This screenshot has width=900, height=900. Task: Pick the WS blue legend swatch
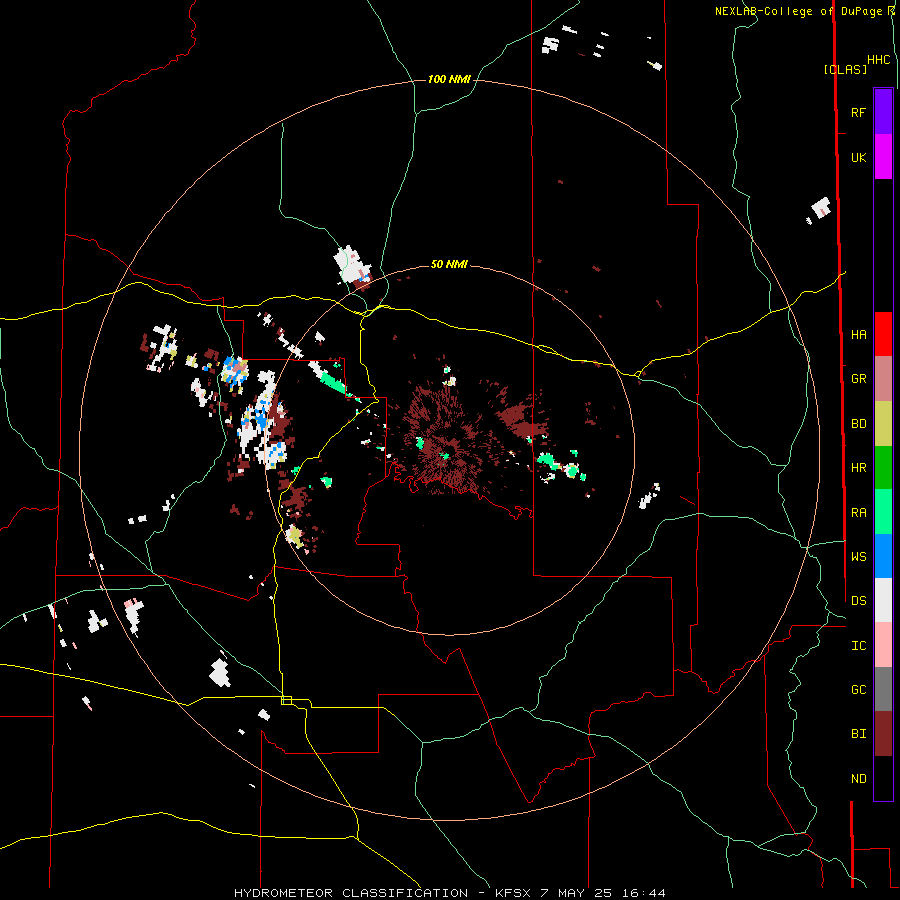click(x=883, y=556)
